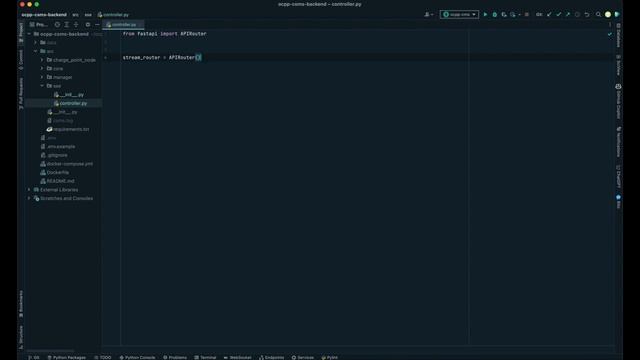Open the Endpoints tool window
Viewport: 640px width, 360px height.
[271, 357]
